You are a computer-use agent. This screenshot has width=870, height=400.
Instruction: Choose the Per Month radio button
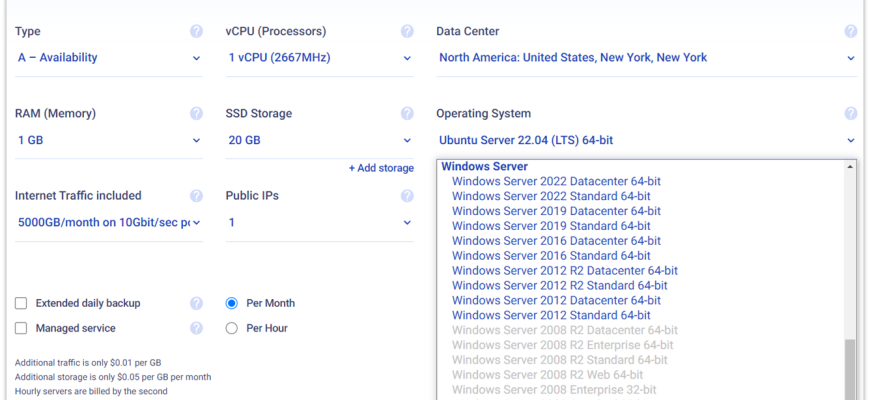pyautogui.click(x=232, y=303)
